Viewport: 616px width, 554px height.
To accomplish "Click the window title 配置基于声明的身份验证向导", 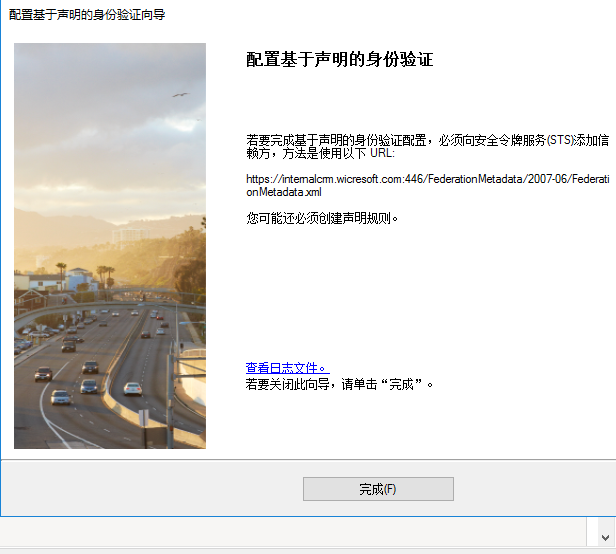I will [x=87, y=15].
